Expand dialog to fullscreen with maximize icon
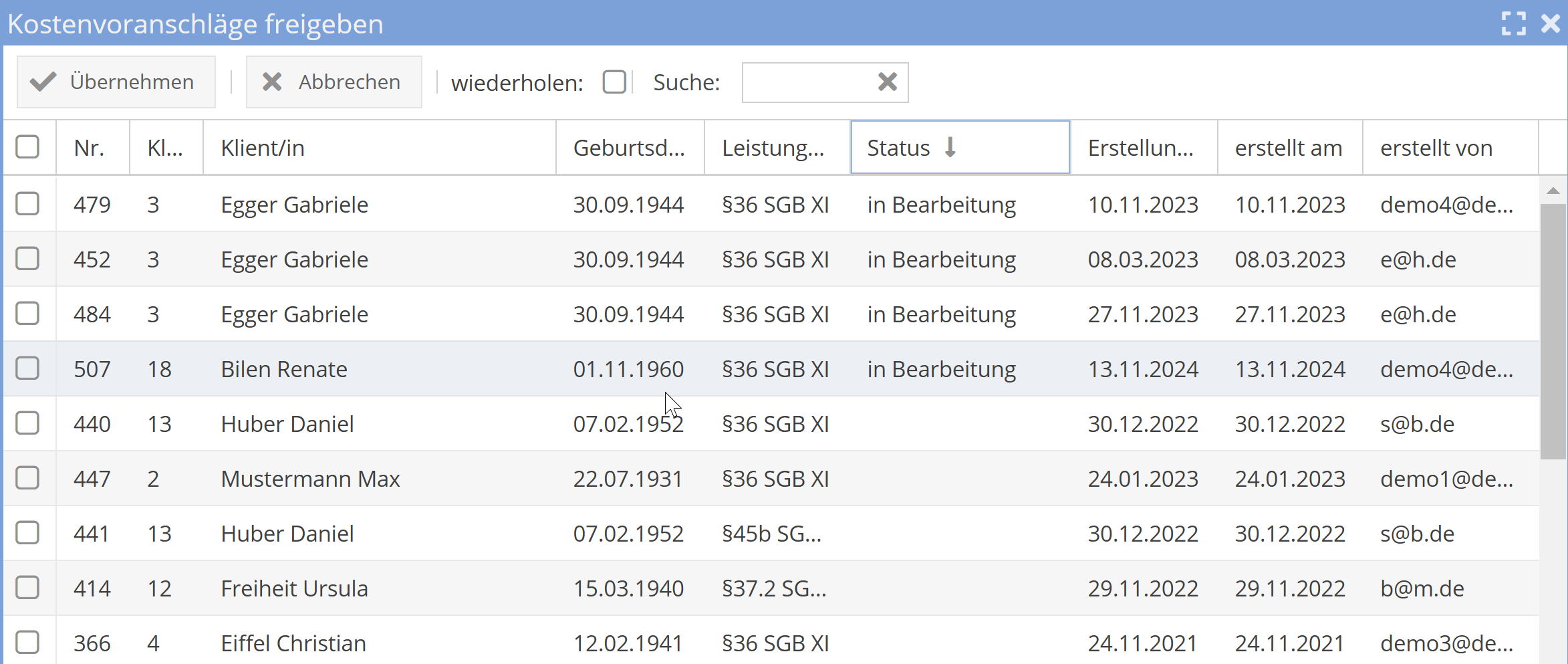Screen dimensions: 1568x664 1514,23
